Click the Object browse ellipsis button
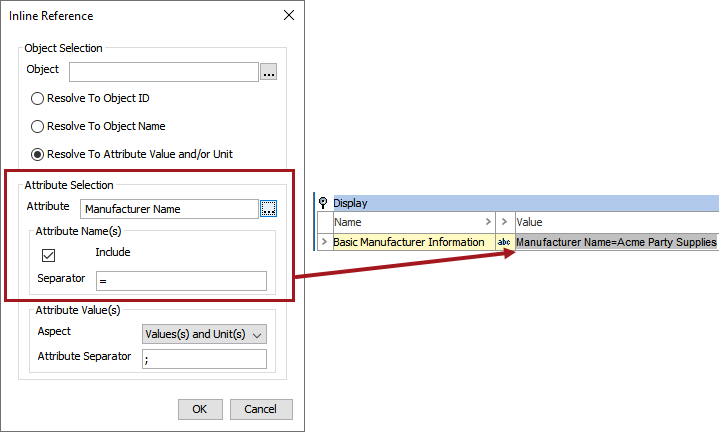Image resolution: width=721 pixels, height=434 pixels. [269, 72]
